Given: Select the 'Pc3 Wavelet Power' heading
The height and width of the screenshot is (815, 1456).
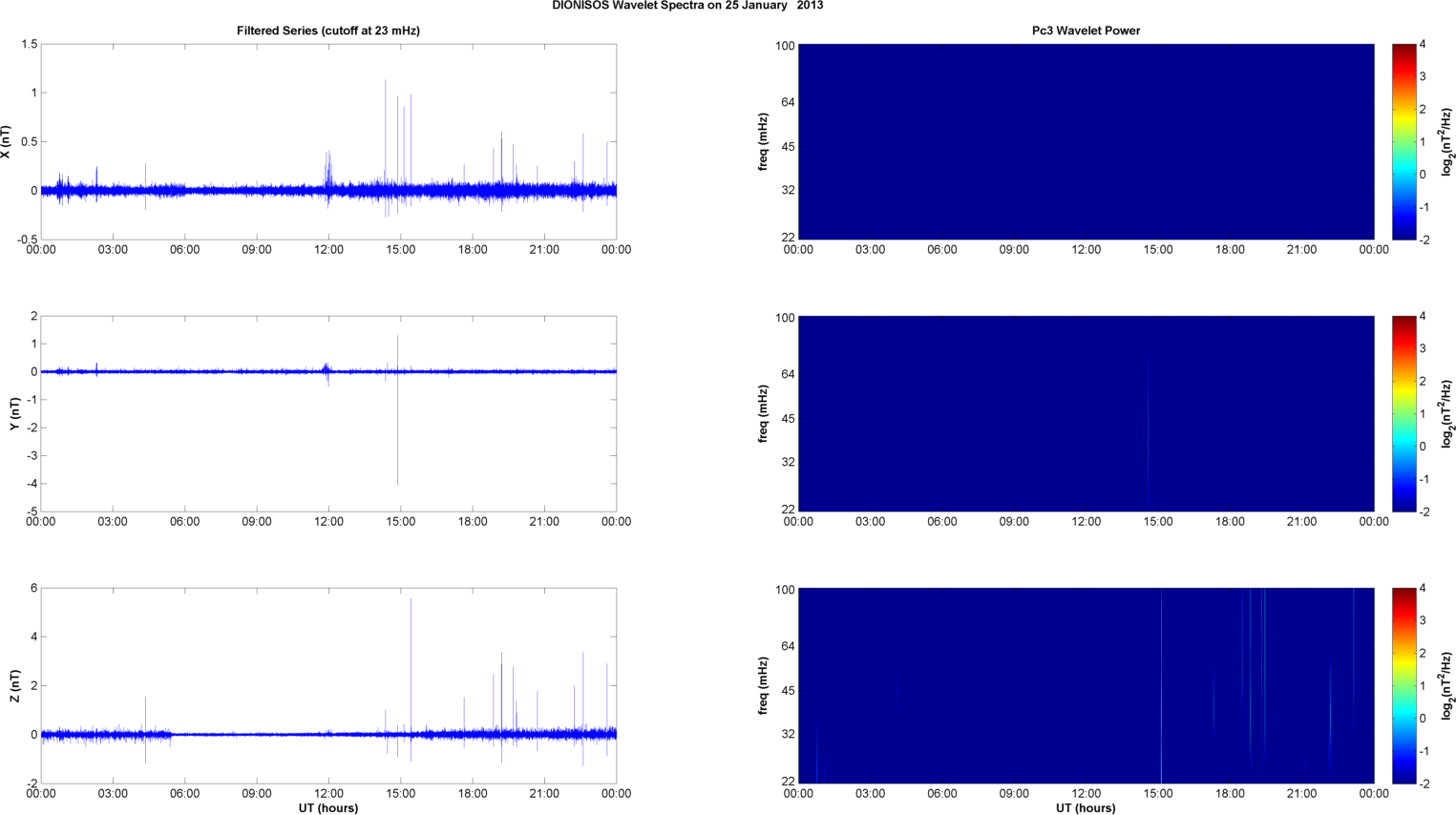Looking at the screenshot, I should [x=1086, y=31].
